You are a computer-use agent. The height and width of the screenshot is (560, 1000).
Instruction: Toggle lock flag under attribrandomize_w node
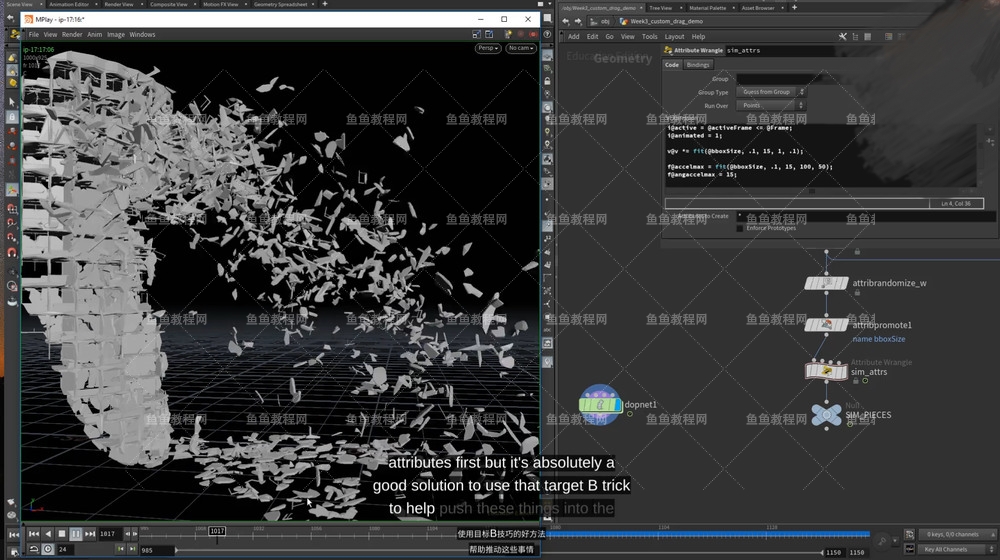[857, 293]
